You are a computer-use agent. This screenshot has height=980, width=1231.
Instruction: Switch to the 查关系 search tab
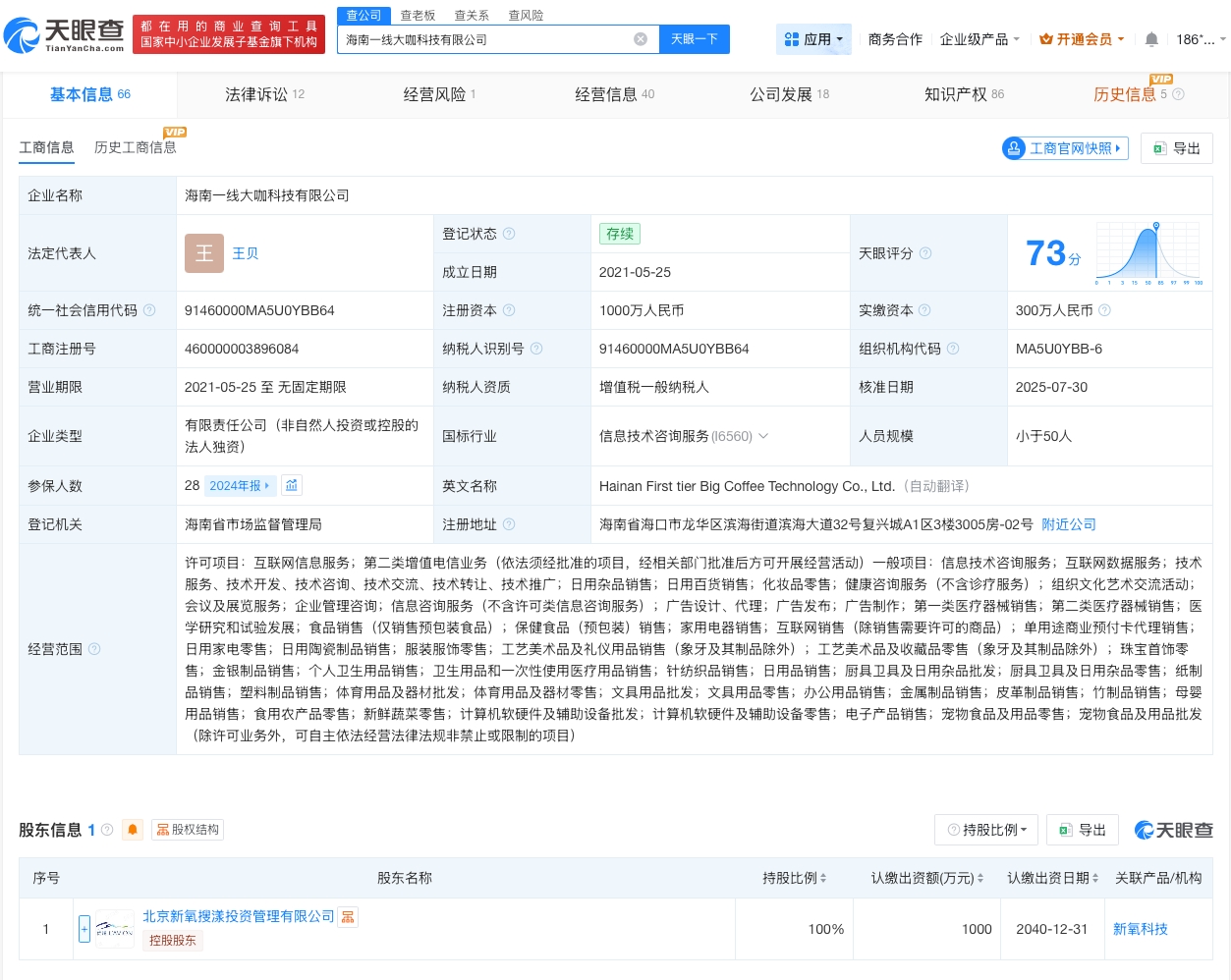click(472, 16)
